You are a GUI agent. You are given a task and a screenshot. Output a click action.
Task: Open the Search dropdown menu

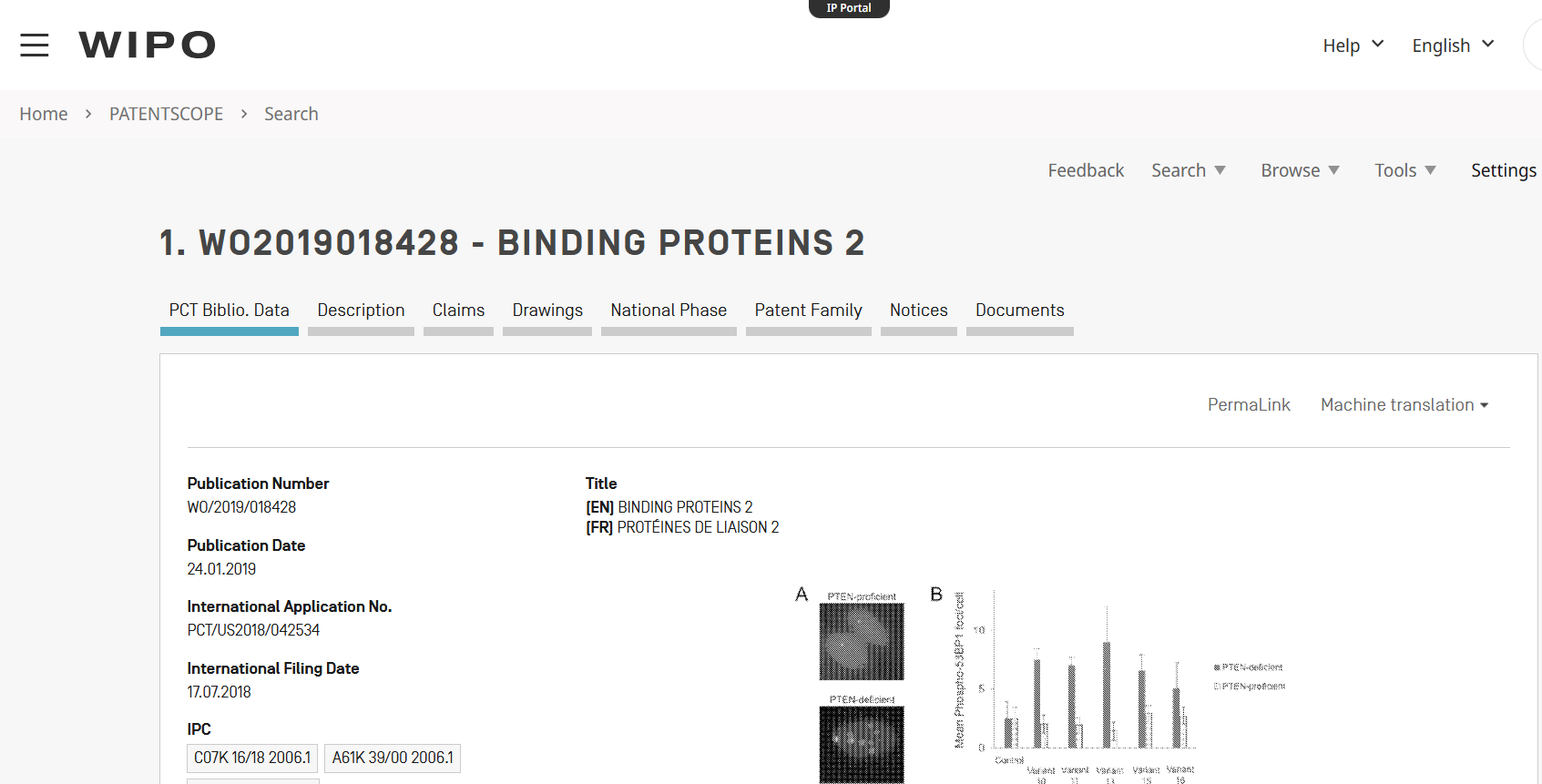tap(1188, 170)
